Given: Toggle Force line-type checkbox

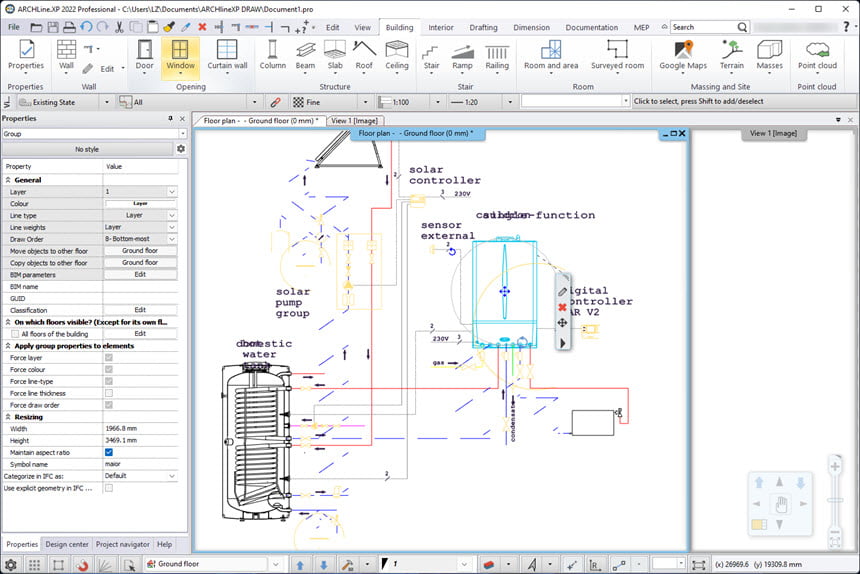Looking at the screenshot, I should point(109,382).
